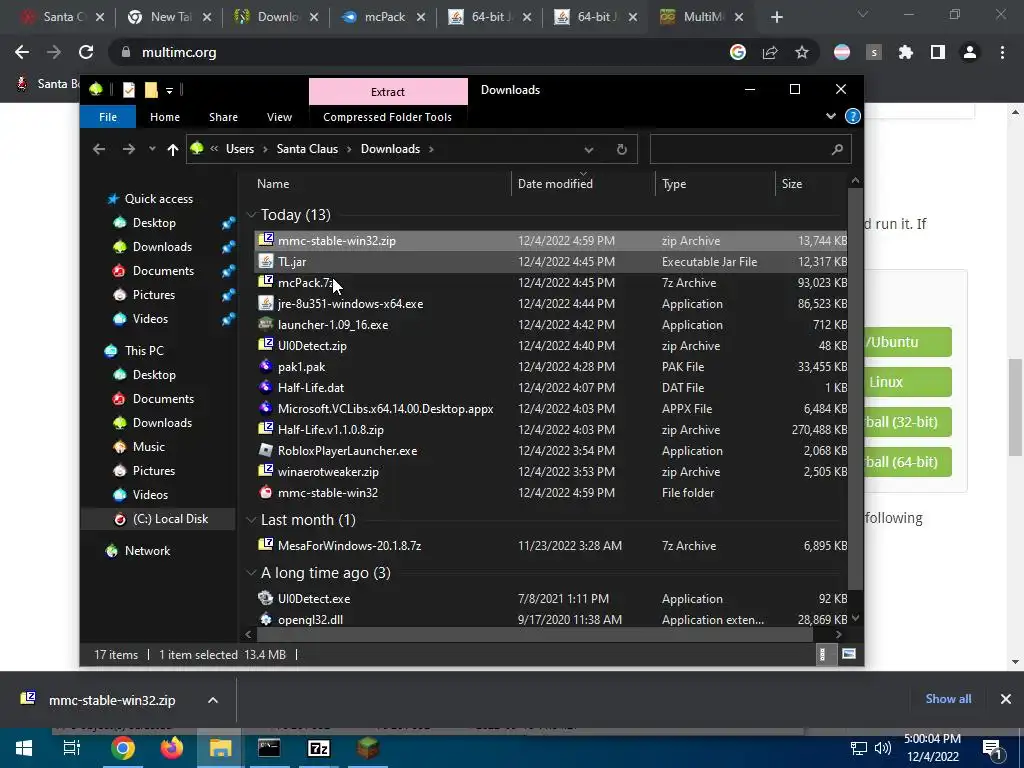
Task: Open the File menu tab
Action: (x=108, y=117)
